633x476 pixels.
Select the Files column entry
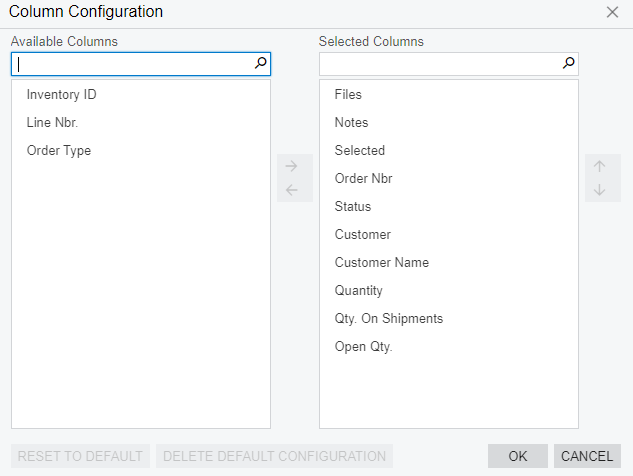[x=449, y=94]
